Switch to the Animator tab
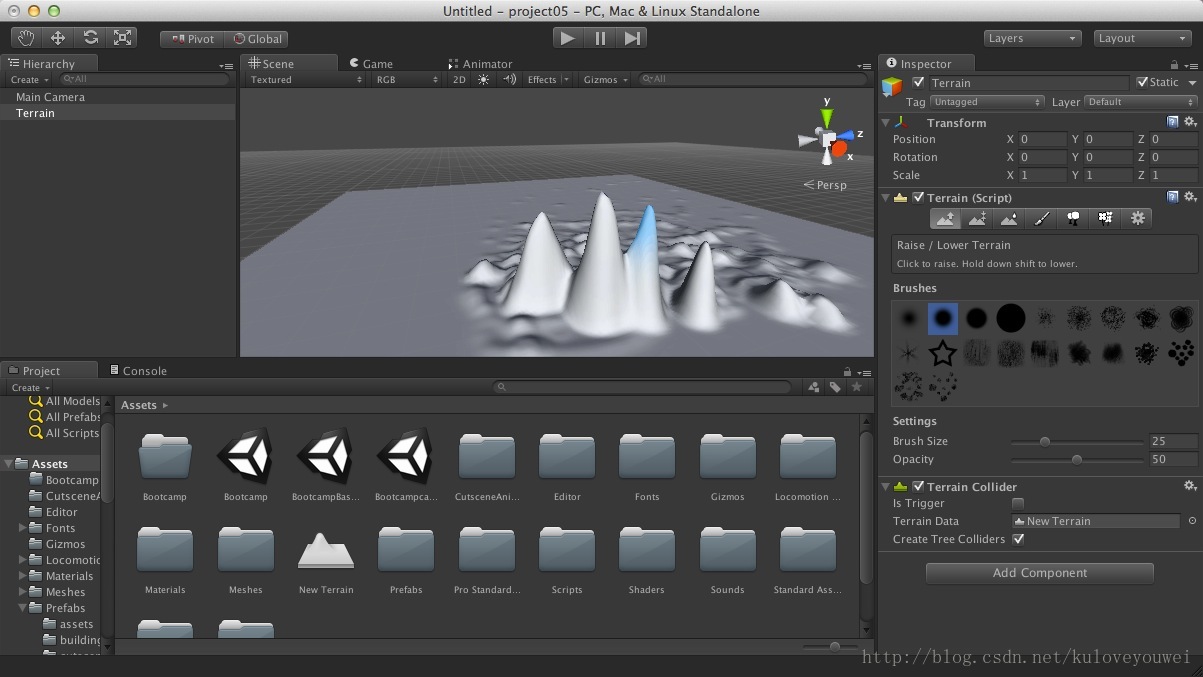The image size is (1203, 677). pos(480,63)
